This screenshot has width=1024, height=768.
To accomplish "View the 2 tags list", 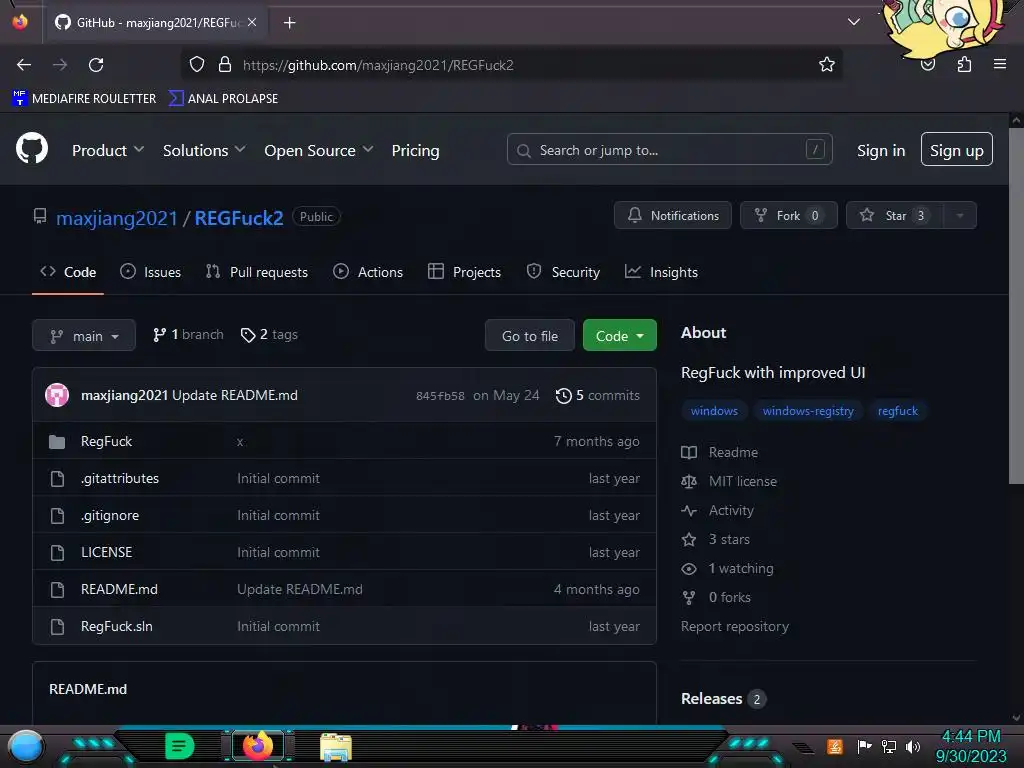I will 269,335.
